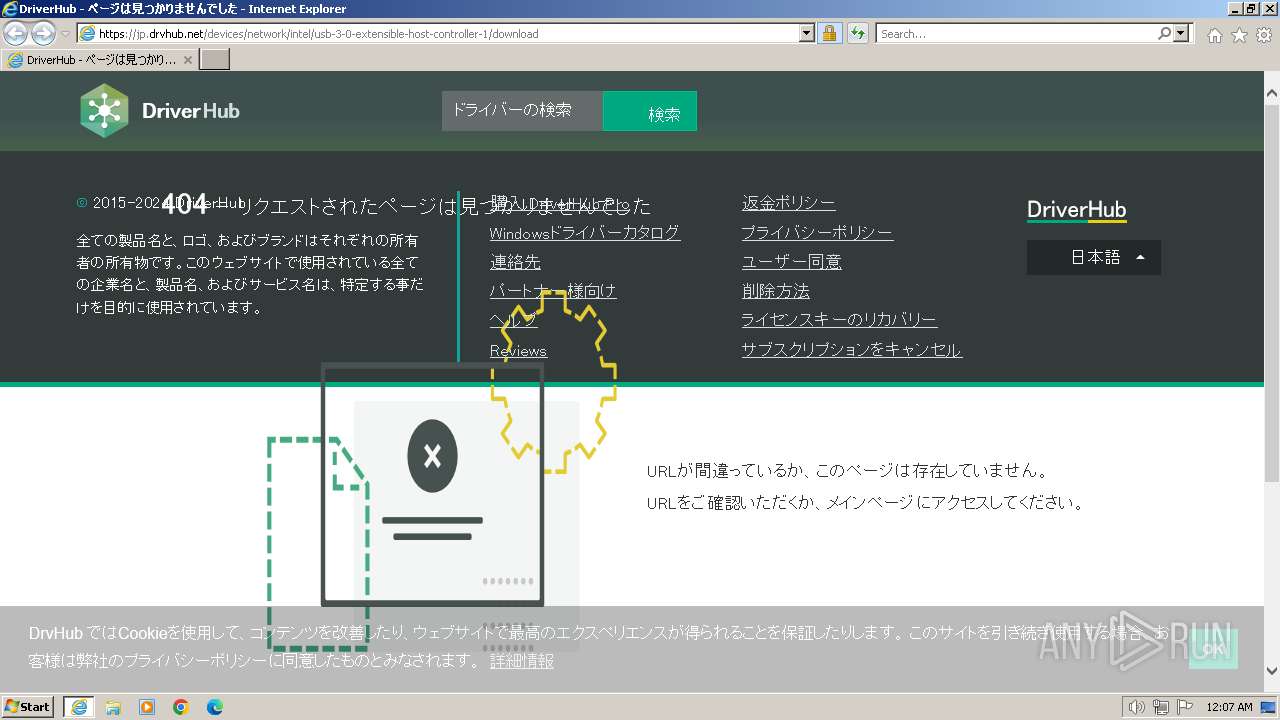The height and width of the screenshot is (720, 1280).
Task: Open the security lock icon report
Action: coord(829,33)
